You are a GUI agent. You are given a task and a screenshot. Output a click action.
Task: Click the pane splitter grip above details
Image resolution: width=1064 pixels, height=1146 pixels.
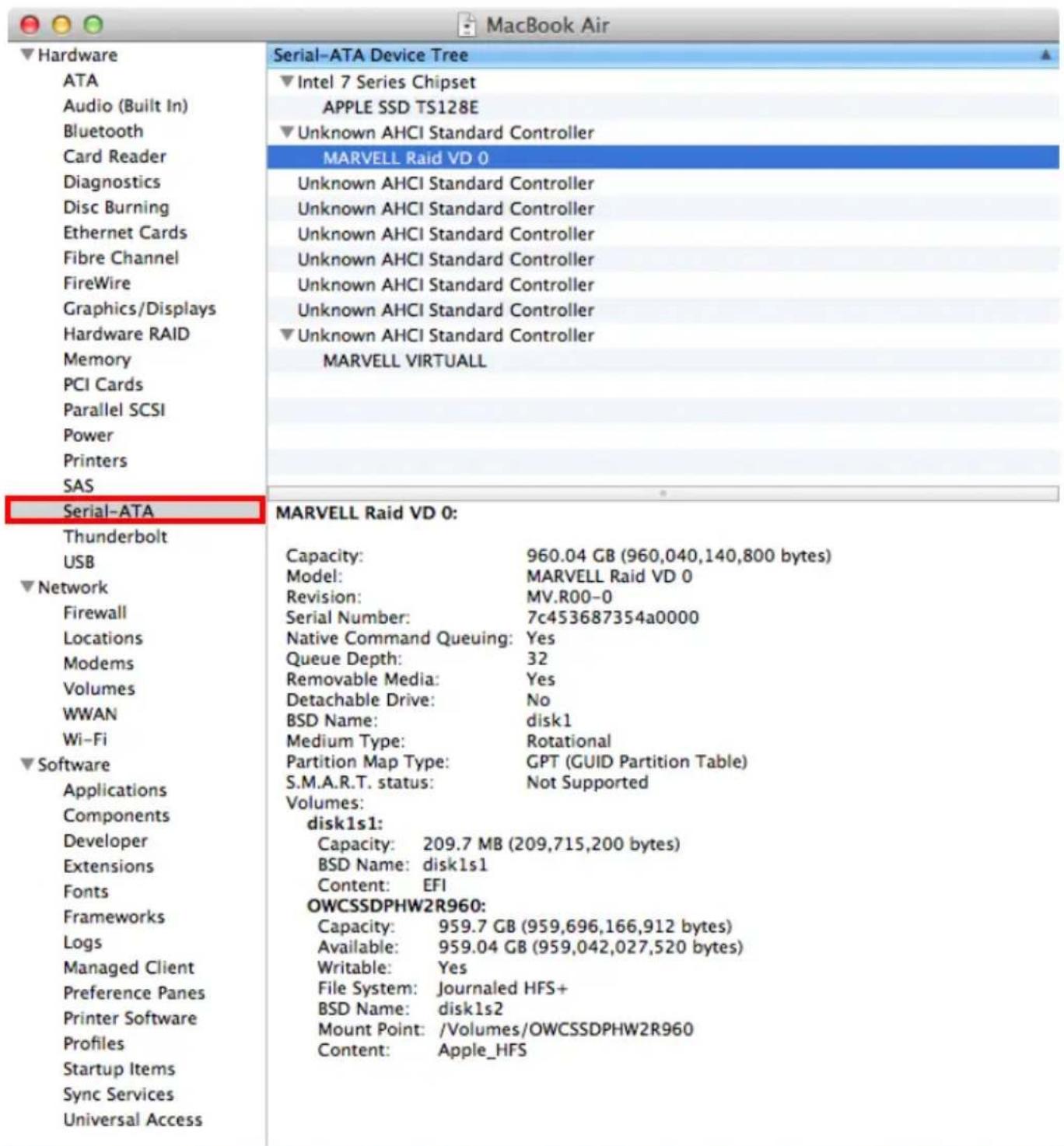click(663, 493)
